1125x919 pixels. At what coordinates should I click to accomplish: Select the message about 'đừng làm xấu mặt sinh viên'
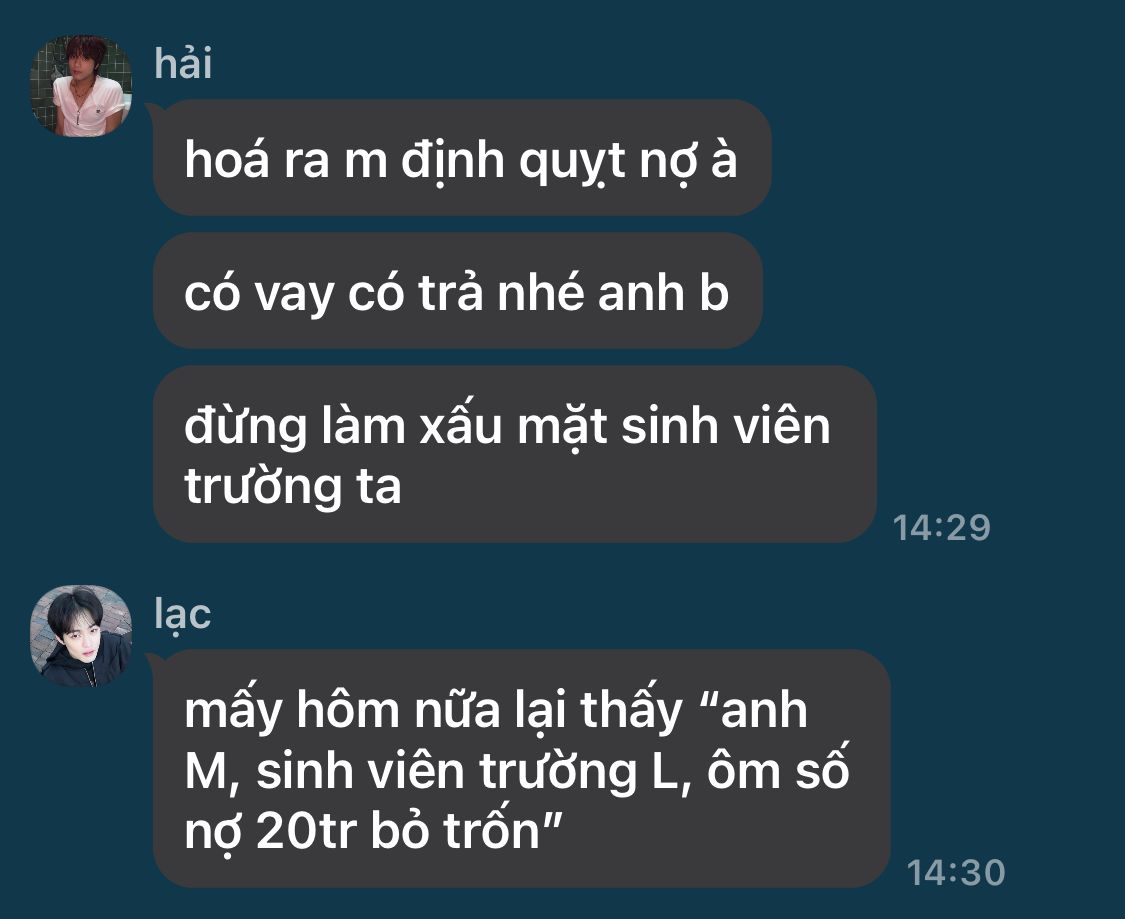click(514, 455)
